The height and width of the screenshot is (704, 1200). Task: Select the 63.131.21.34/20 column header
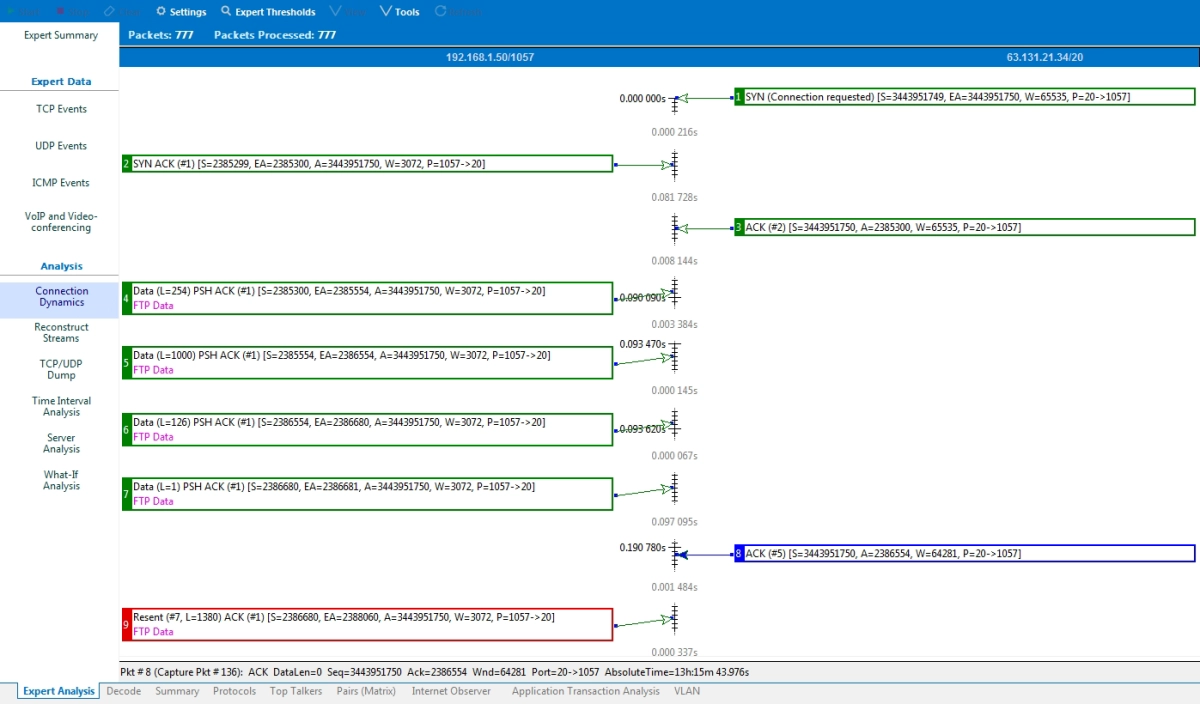(x=1045, y=57)
